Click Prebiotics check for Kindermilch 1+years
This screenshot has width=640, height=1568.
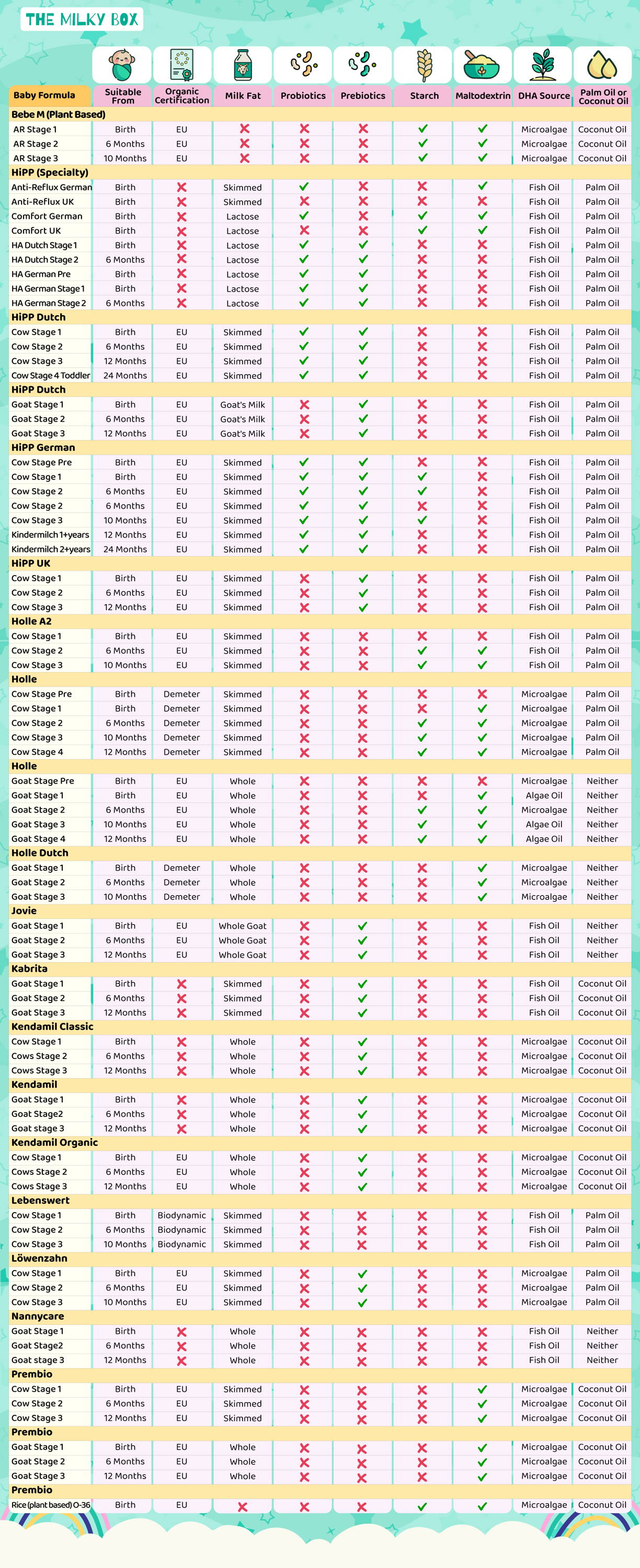point(363,535)
